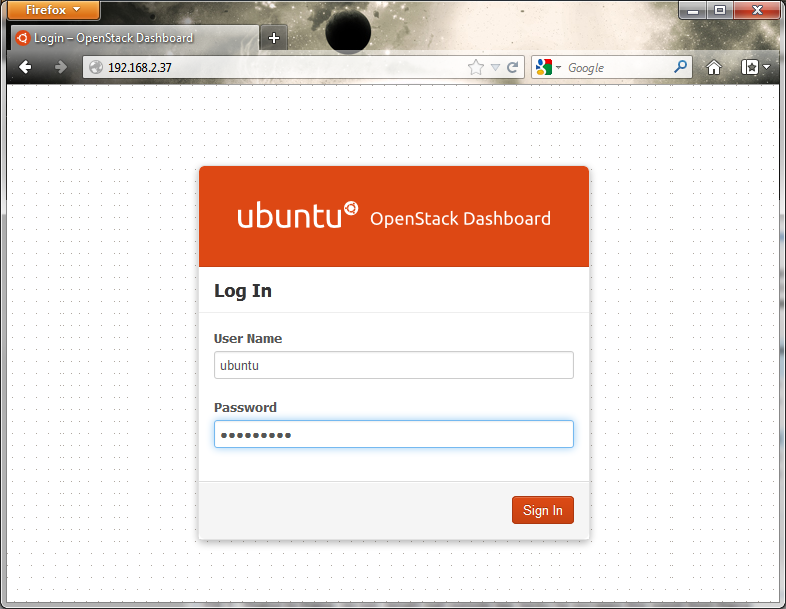
Task: Open the Google search engine selector
Action: pos(548,67)
